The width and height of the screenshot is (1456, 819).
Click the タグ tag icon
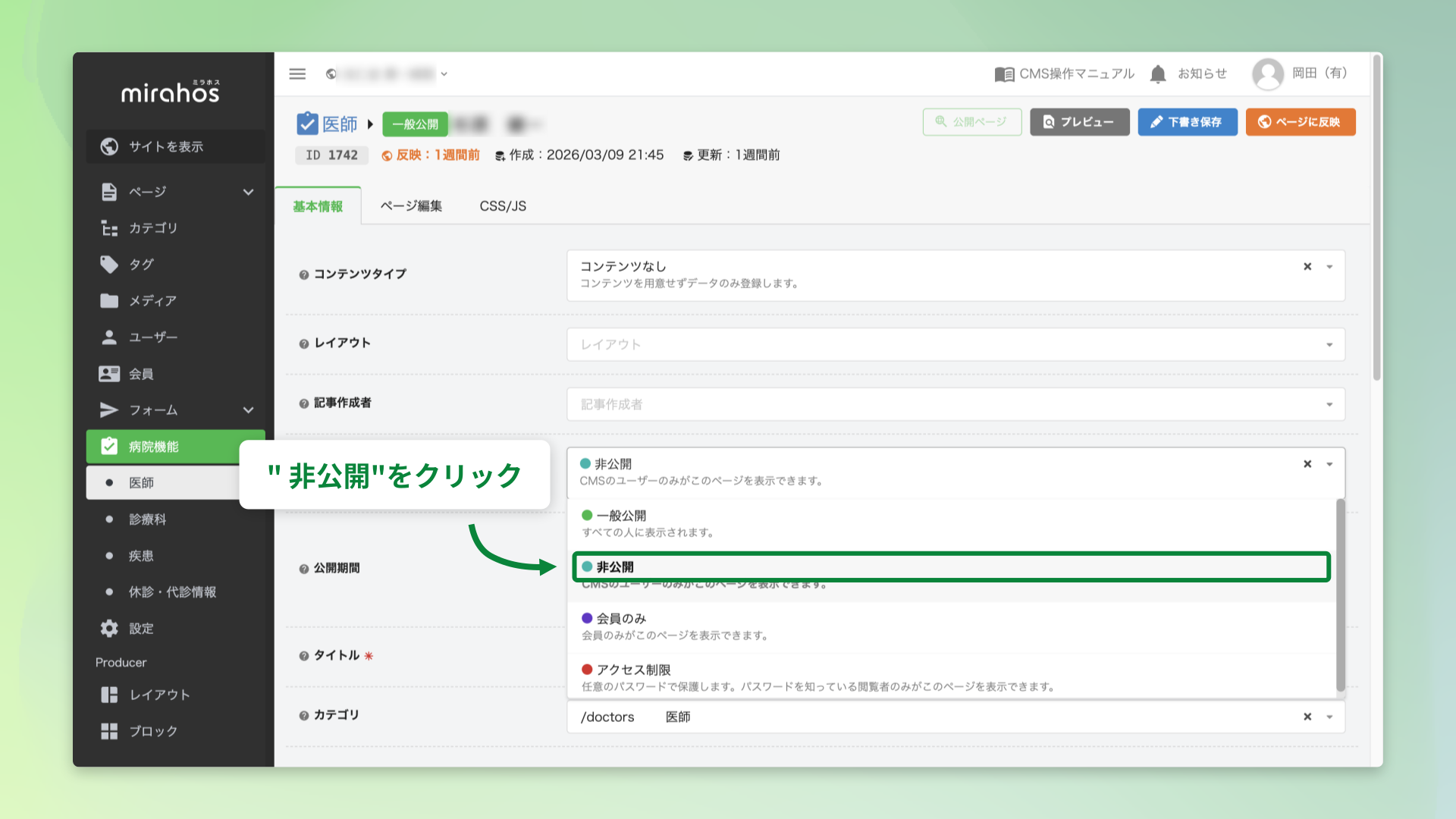coord(109,264)
